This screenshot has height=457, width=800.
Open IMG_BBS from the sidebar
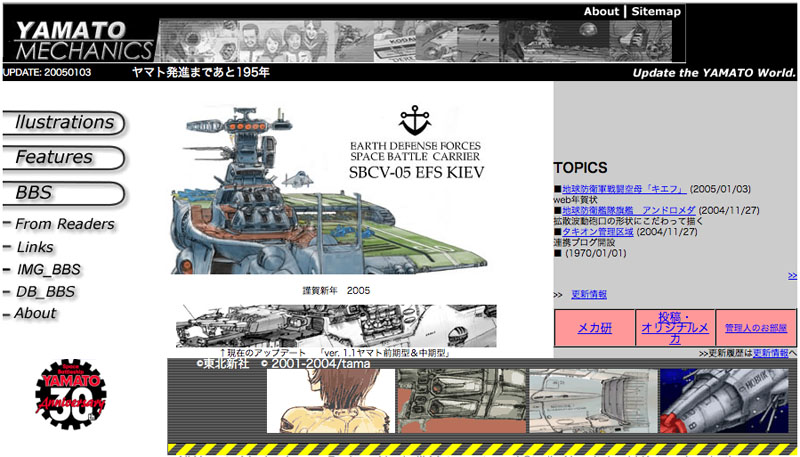tap(48, 269)
